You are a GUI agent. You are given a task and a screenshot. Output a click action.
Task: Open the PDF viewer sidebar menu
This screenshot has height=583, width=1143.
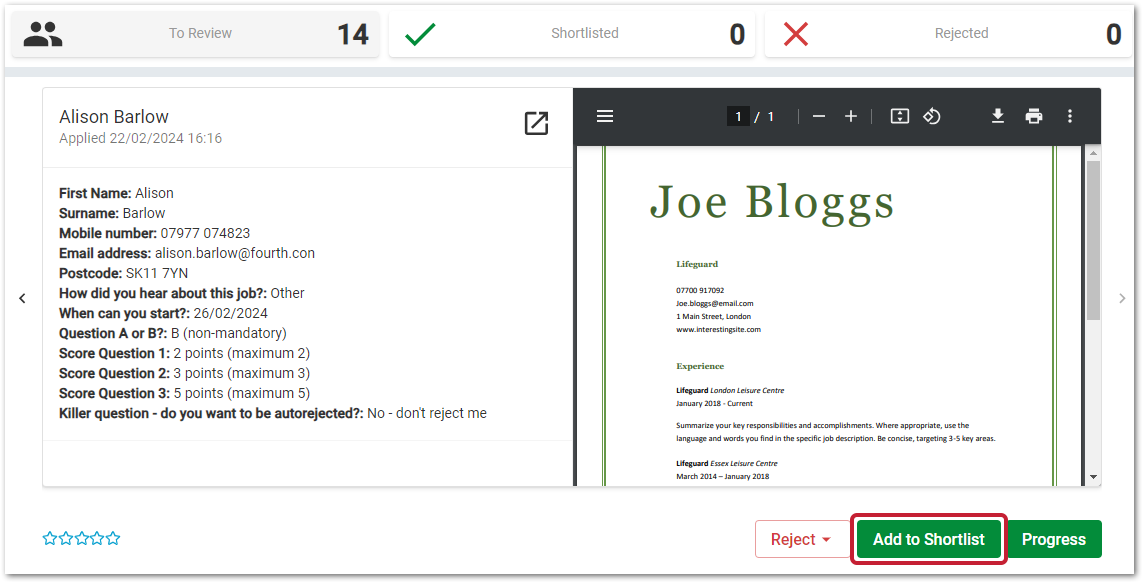604,116
